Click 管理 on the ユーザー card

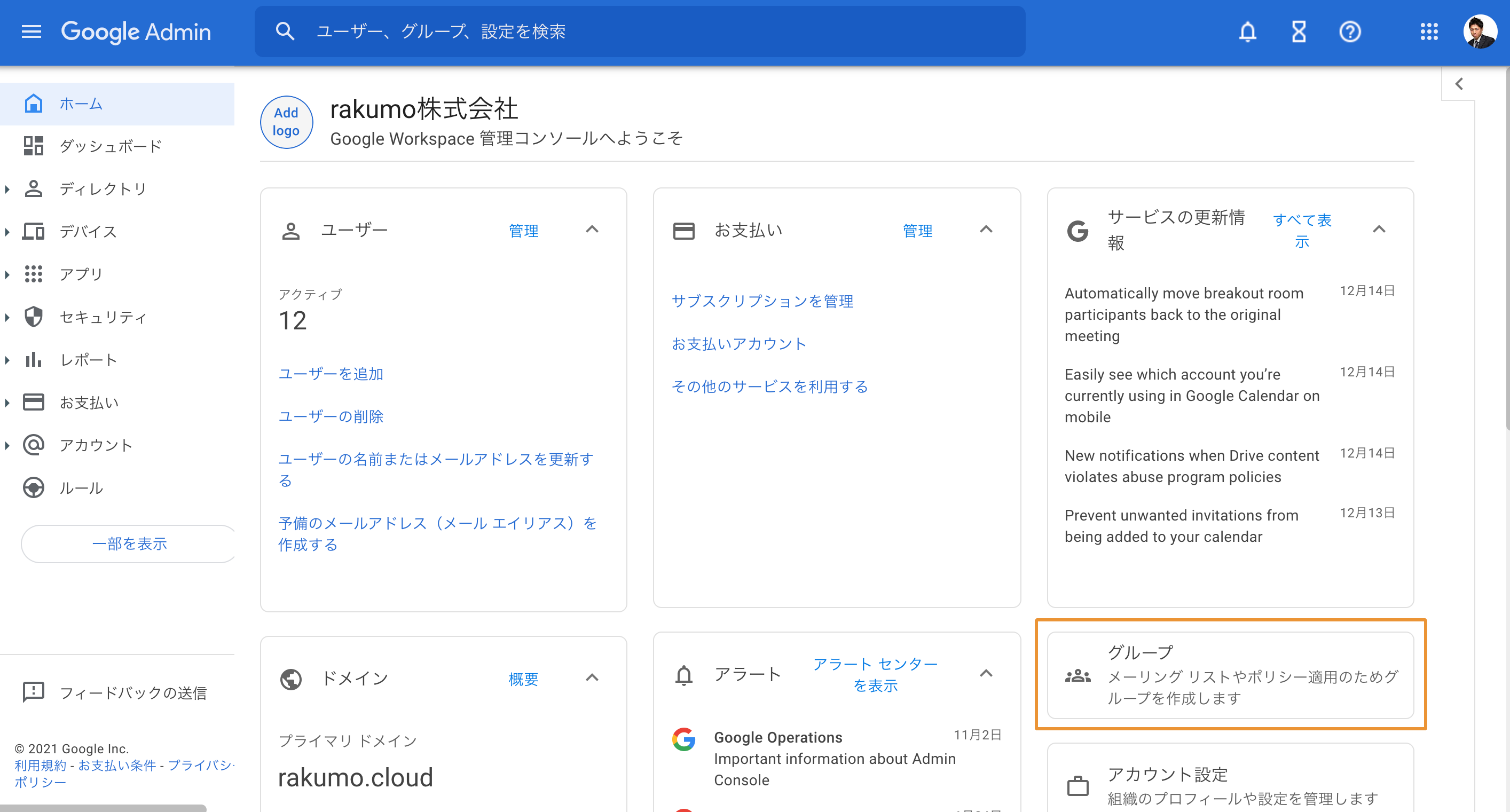click(523, 231)
